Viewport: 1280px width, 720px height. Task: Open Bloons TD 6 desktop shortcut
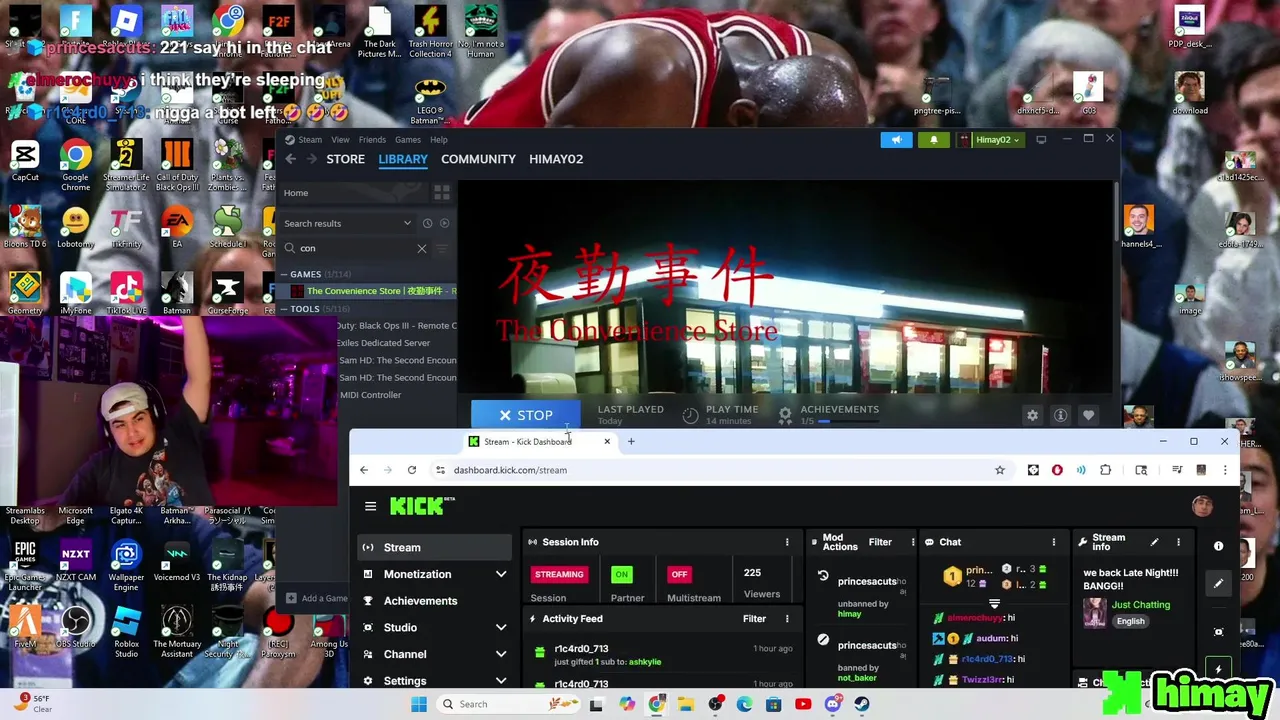coord(25,226)
